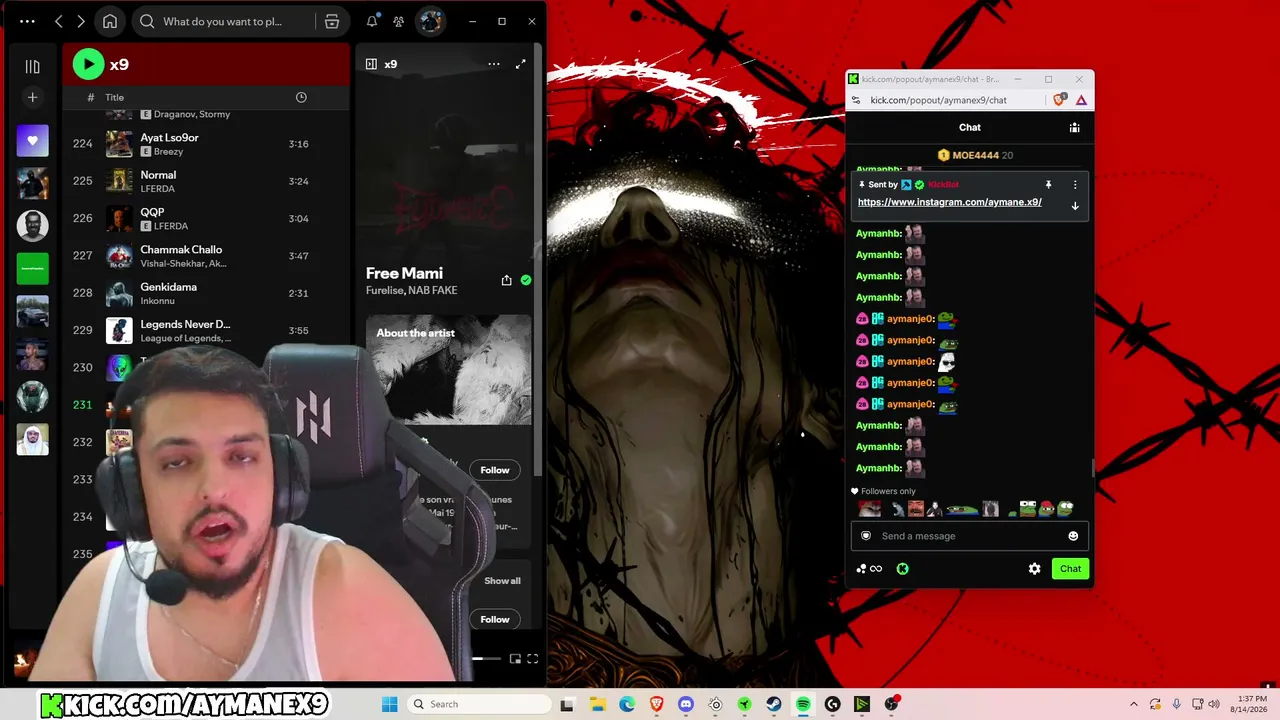Play the x9 playlist
Image resolution: width=1280 pixels, height=720 pixels.
pyautogui.click(x=88, y=64)
